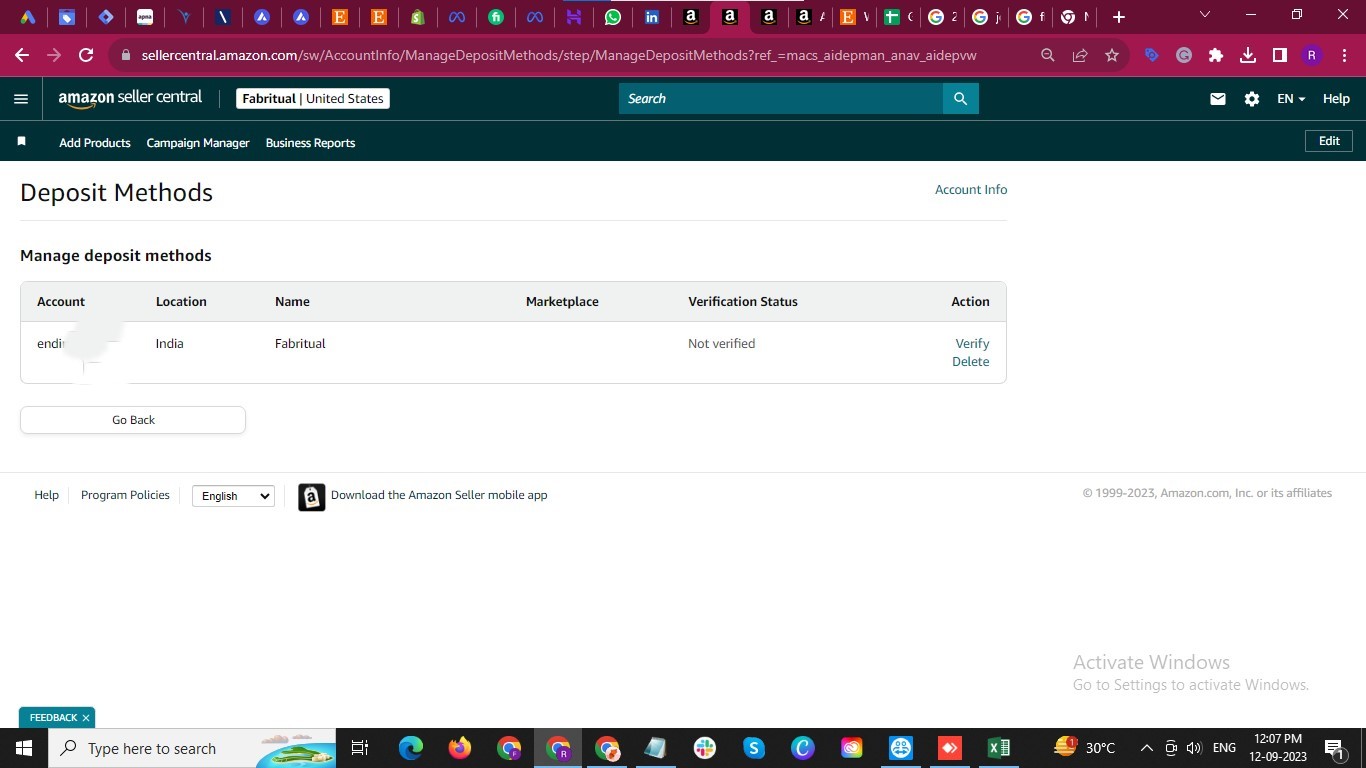Open Chrome downloads icon
This screenshot has height=768, width=1366.
tap(1248, 55)
